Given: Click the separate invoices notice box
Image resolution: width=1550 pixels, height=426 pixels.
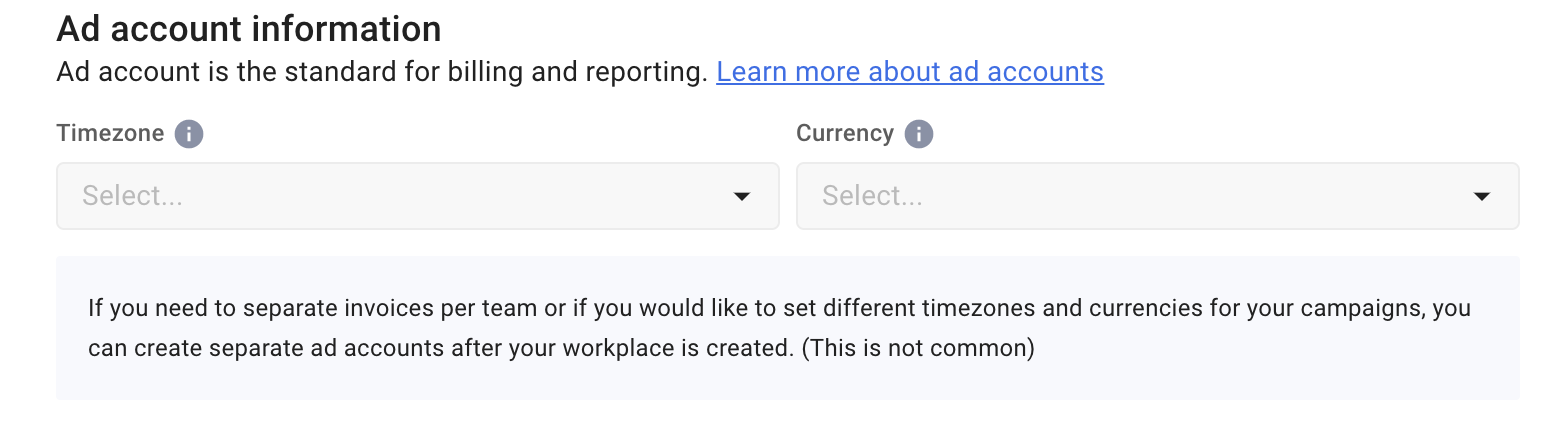Looking at the screenshot, I should [787, 380].
